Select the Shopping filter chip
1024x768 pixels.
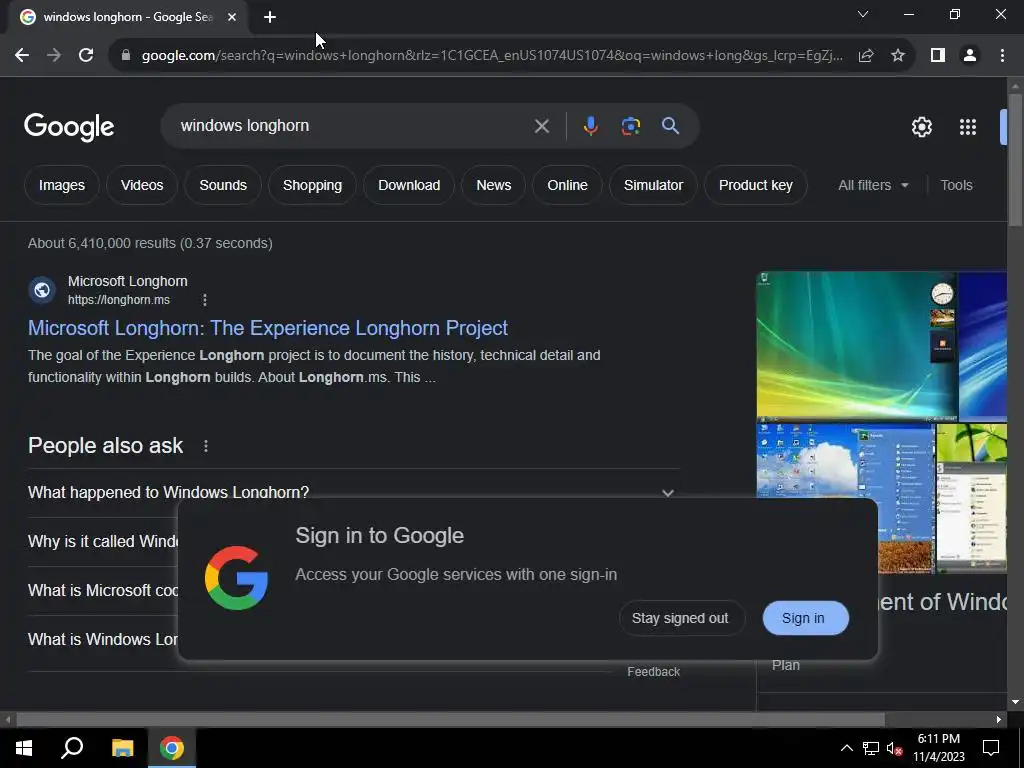coord(312,185)
